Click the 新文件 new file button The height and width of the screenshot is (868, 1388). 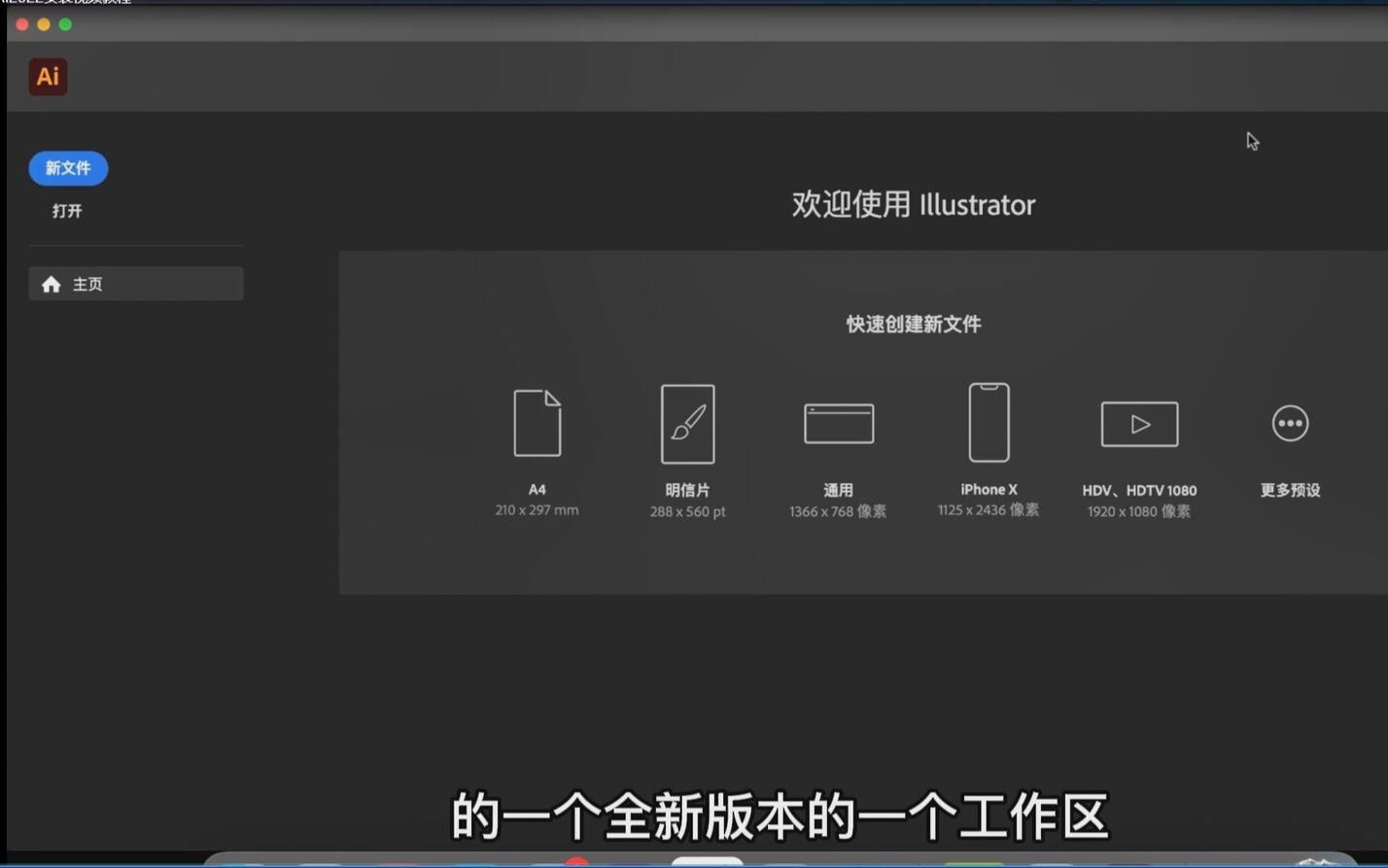point(68,168)
